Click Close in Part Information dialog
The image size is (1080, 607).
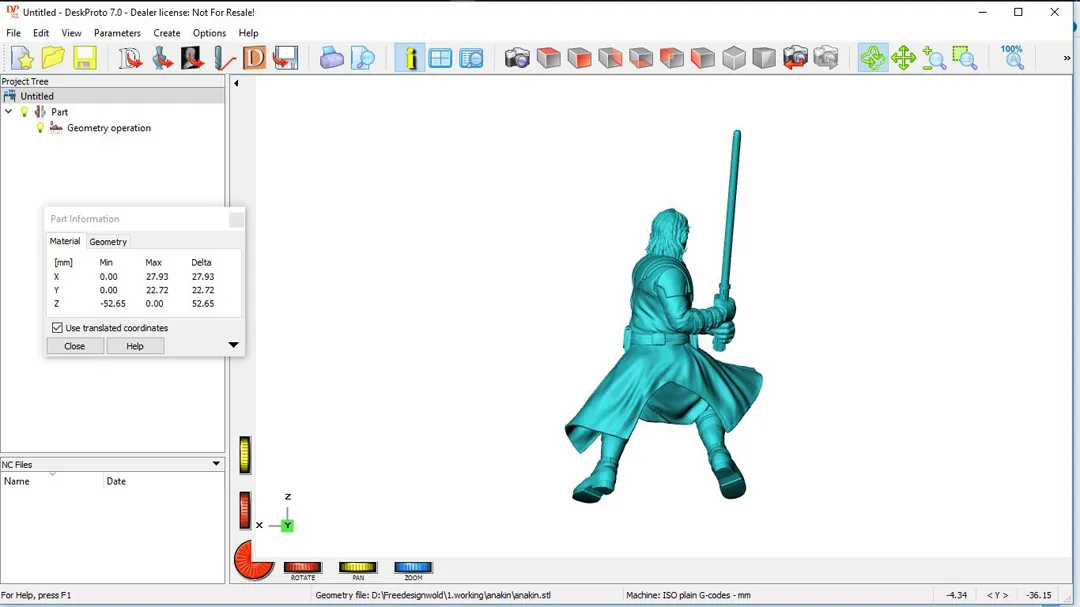[x=74, y=346]
